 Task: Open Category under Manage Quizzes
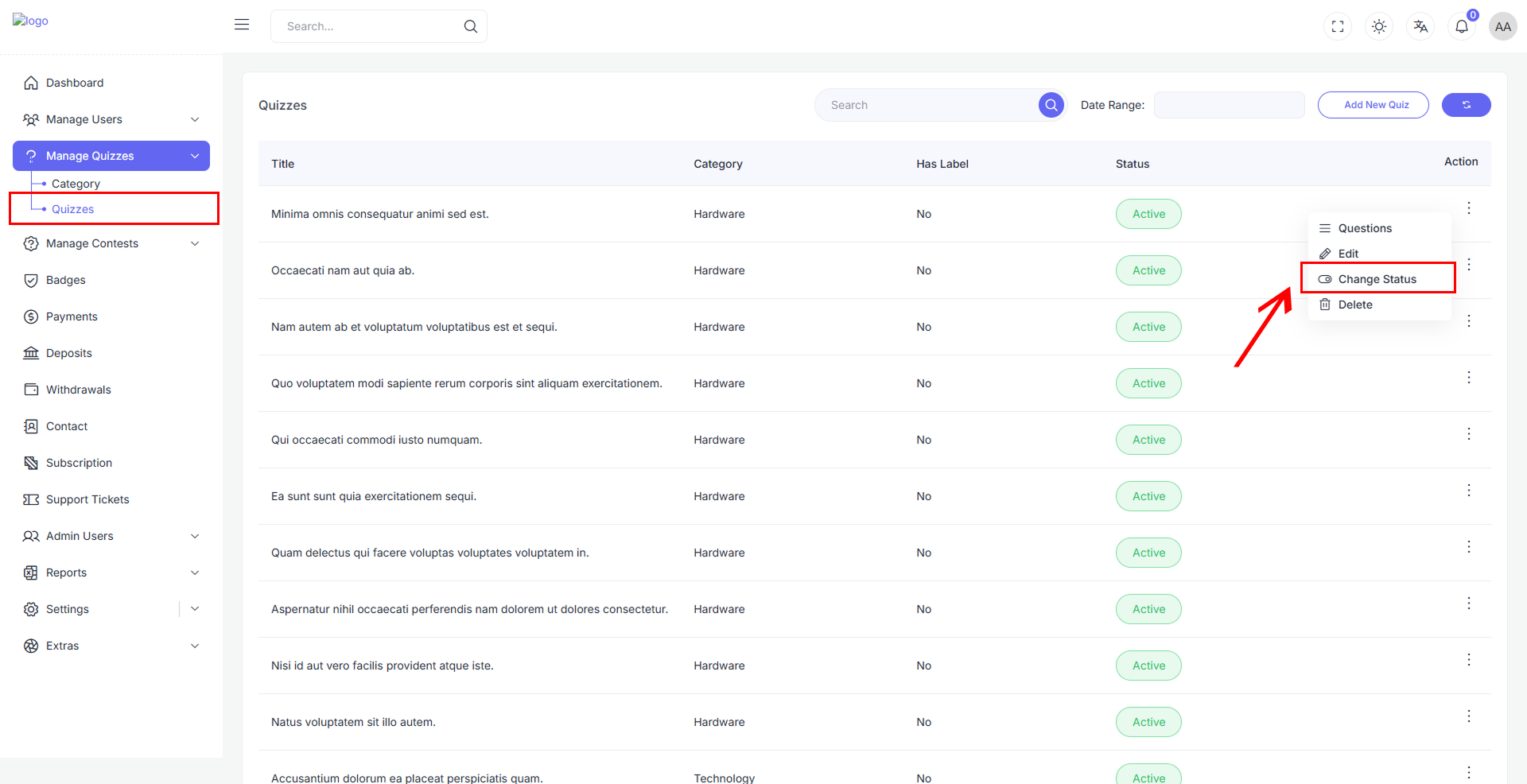point(76,184)
